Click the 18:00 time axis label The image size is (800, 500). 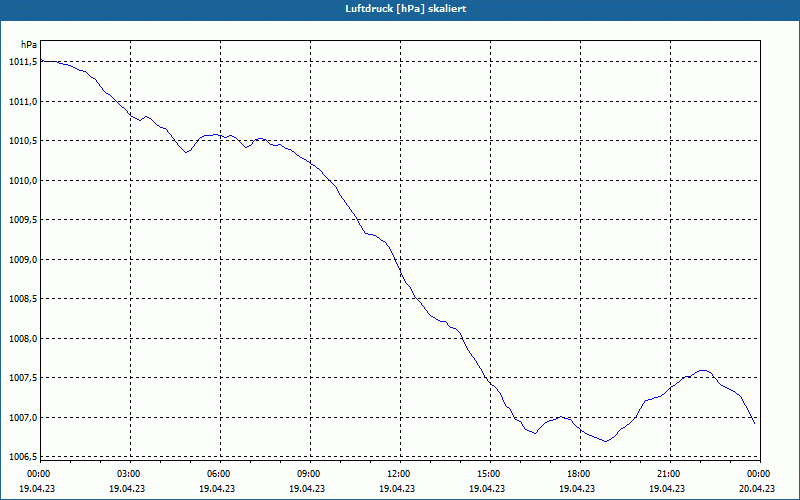pos(580,474)
